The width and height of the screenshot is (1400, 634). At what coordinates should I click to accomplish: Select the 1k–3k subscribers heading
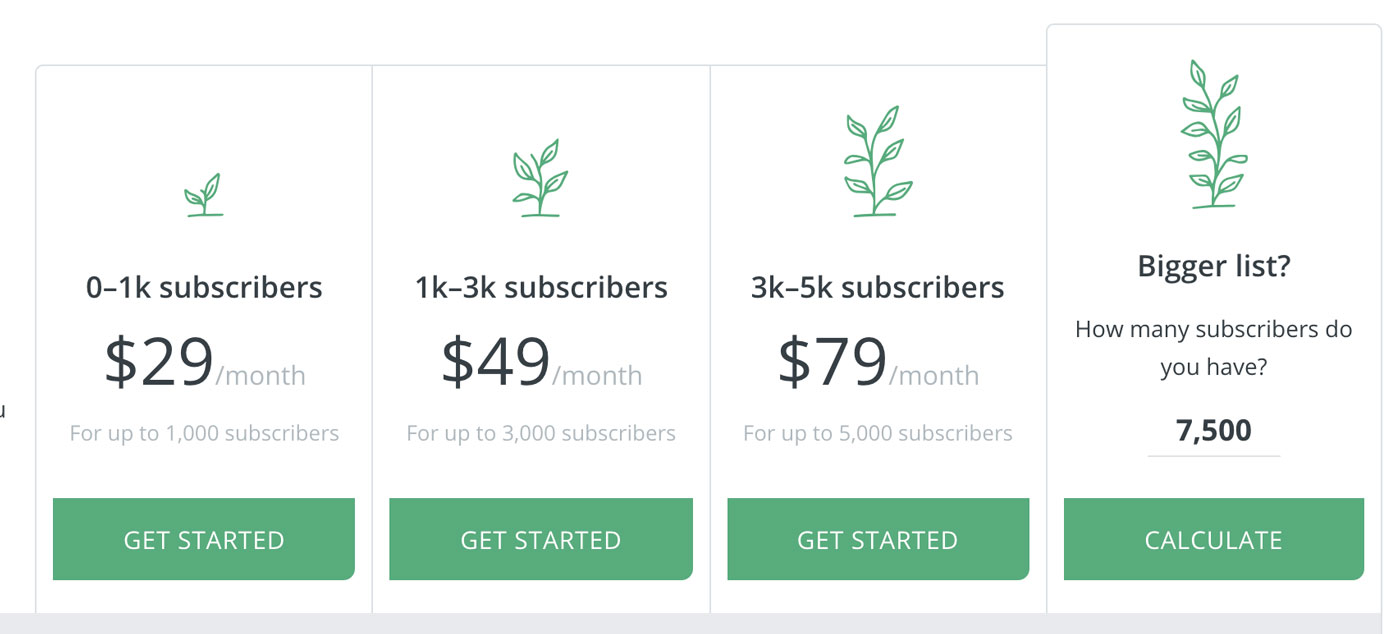541,287
